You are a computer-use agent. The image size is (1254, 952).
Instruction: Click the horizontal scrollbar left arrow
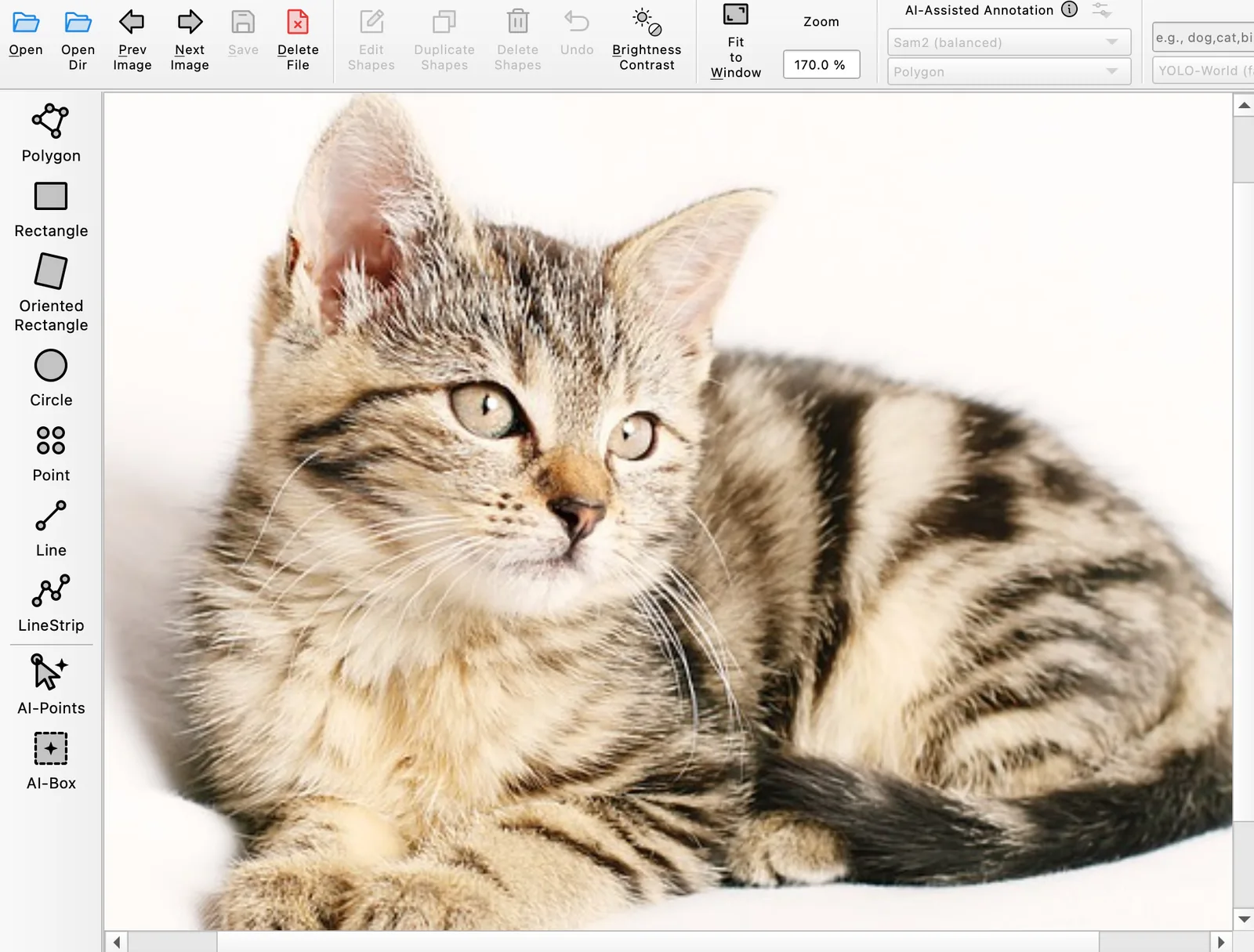coord(117,942)
